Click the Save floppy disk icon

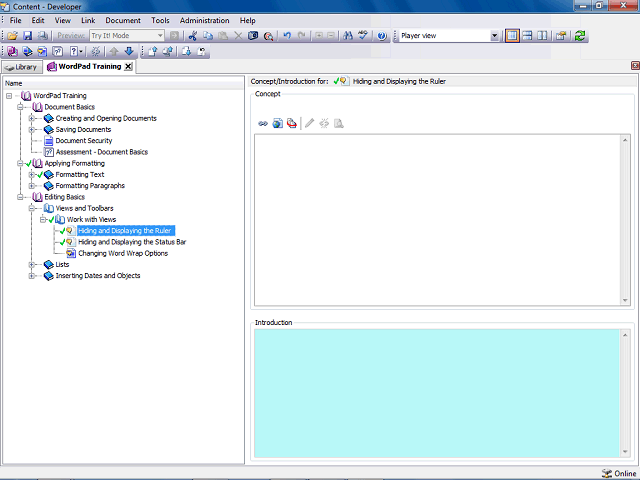[27, 36]
